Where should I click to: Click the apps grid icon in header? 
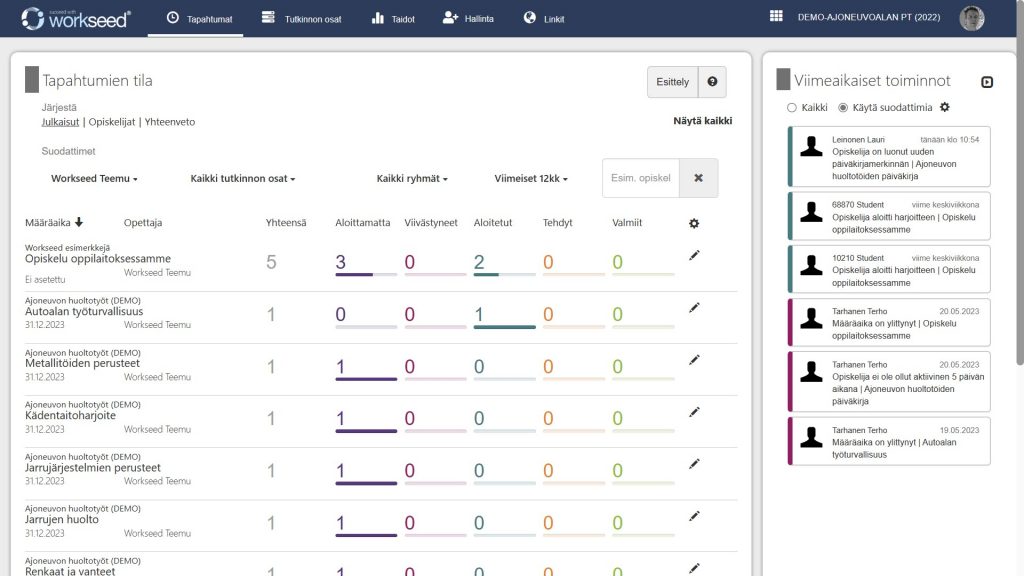[776, 17]
